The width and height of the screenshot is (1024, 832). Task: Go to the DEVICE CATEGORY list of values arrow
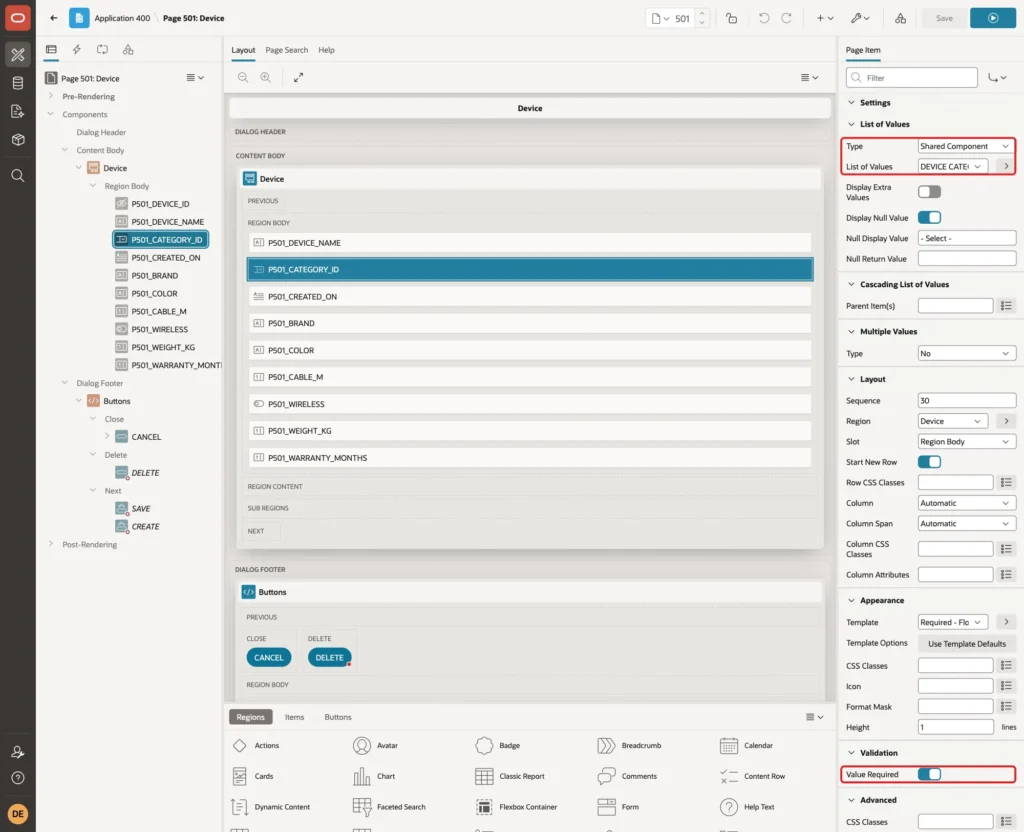pos(1006,167)
